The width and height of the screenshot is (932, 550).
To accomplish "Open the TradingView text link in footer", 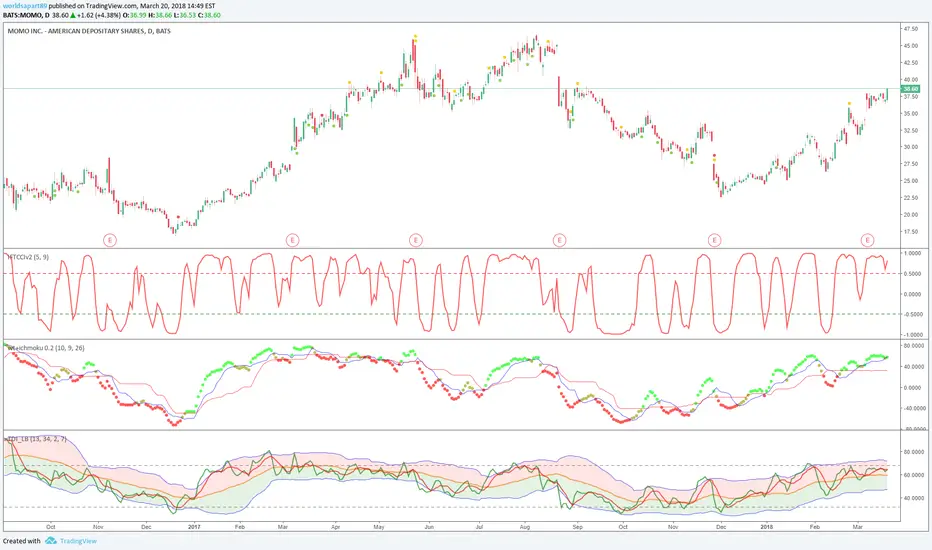I will point(78,541).
